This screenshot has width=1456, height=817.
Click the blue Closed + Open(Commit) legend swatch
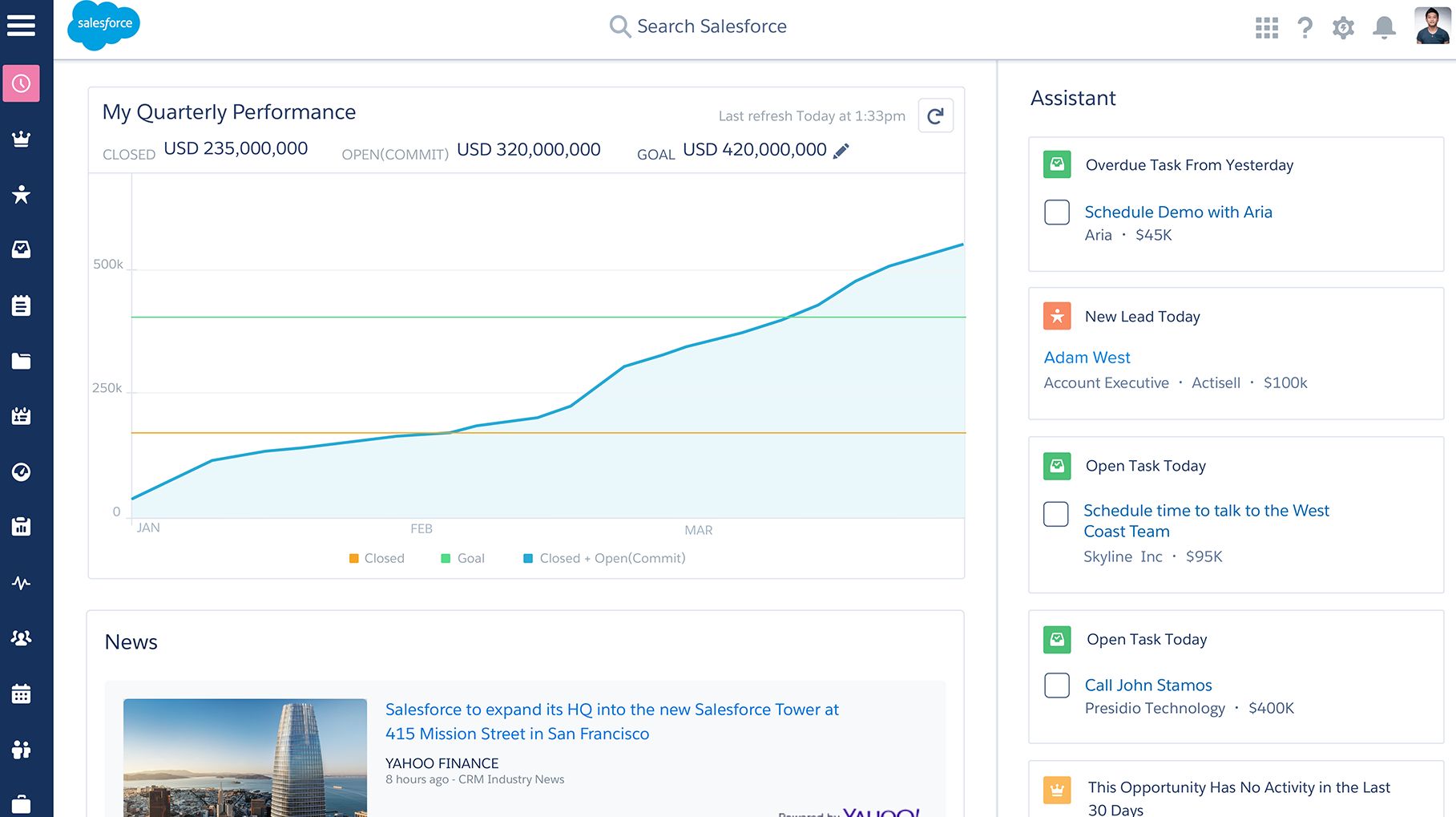coord(528,559)
